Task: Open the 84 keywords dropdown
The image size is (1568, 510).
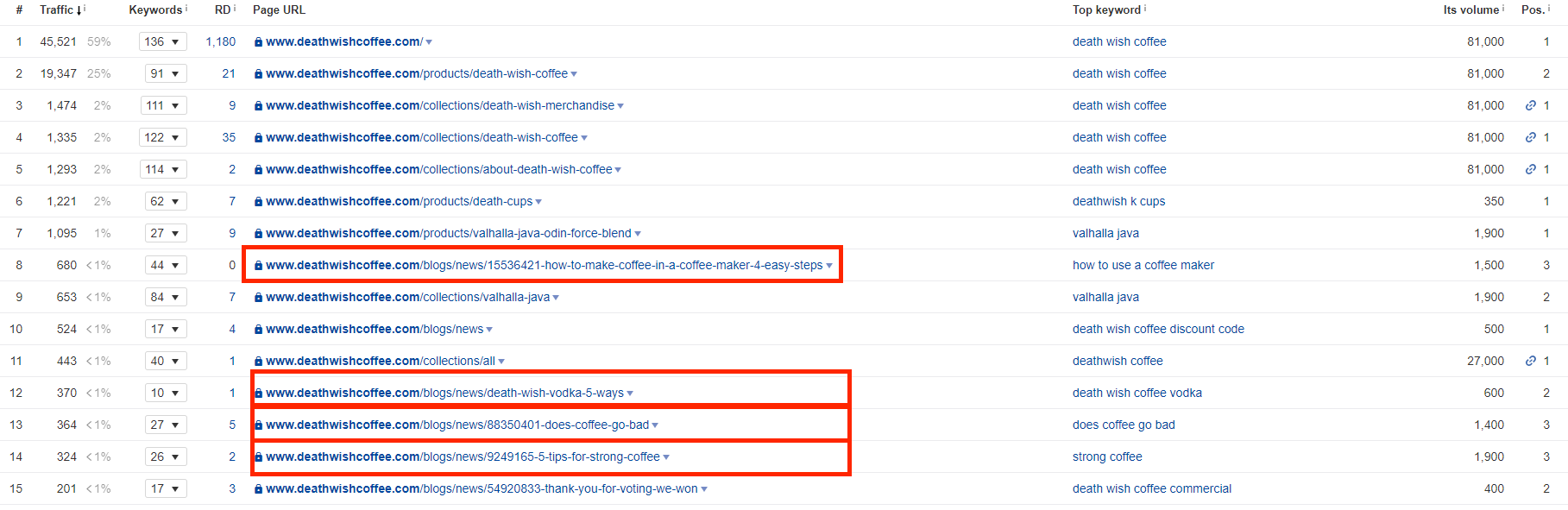Action: pyautogui.click(x=166, y=297)
